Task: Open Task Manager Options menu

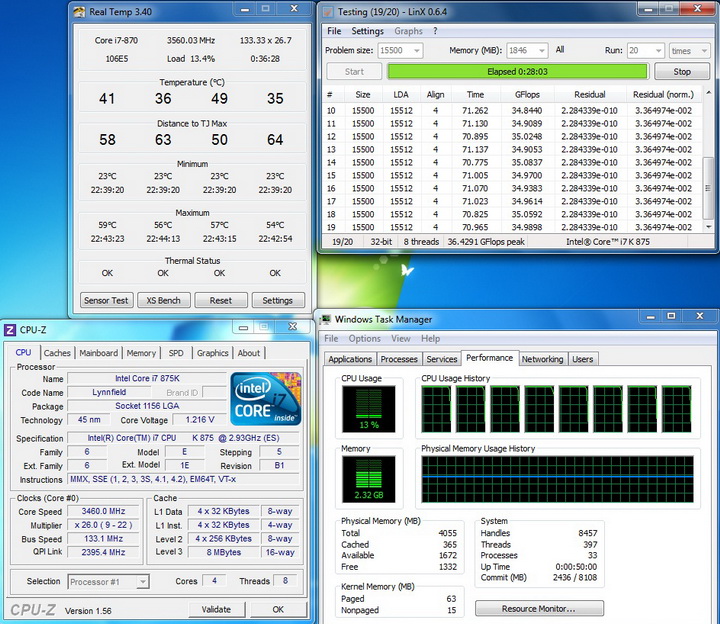Action: pyautogui.click(x=365, y=338)
